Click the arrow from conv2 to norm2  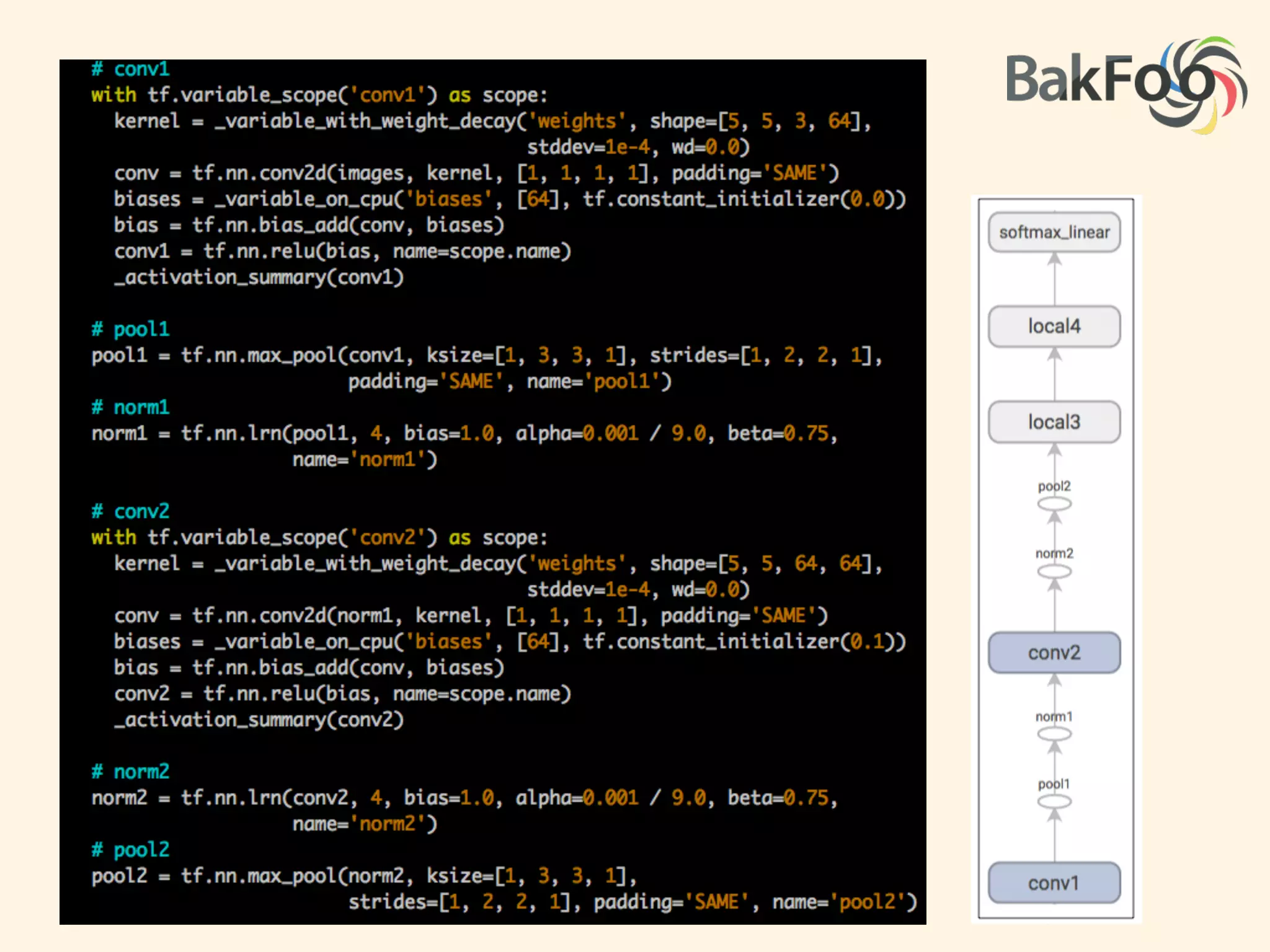pyautogui.click(x=1054, y=607)
